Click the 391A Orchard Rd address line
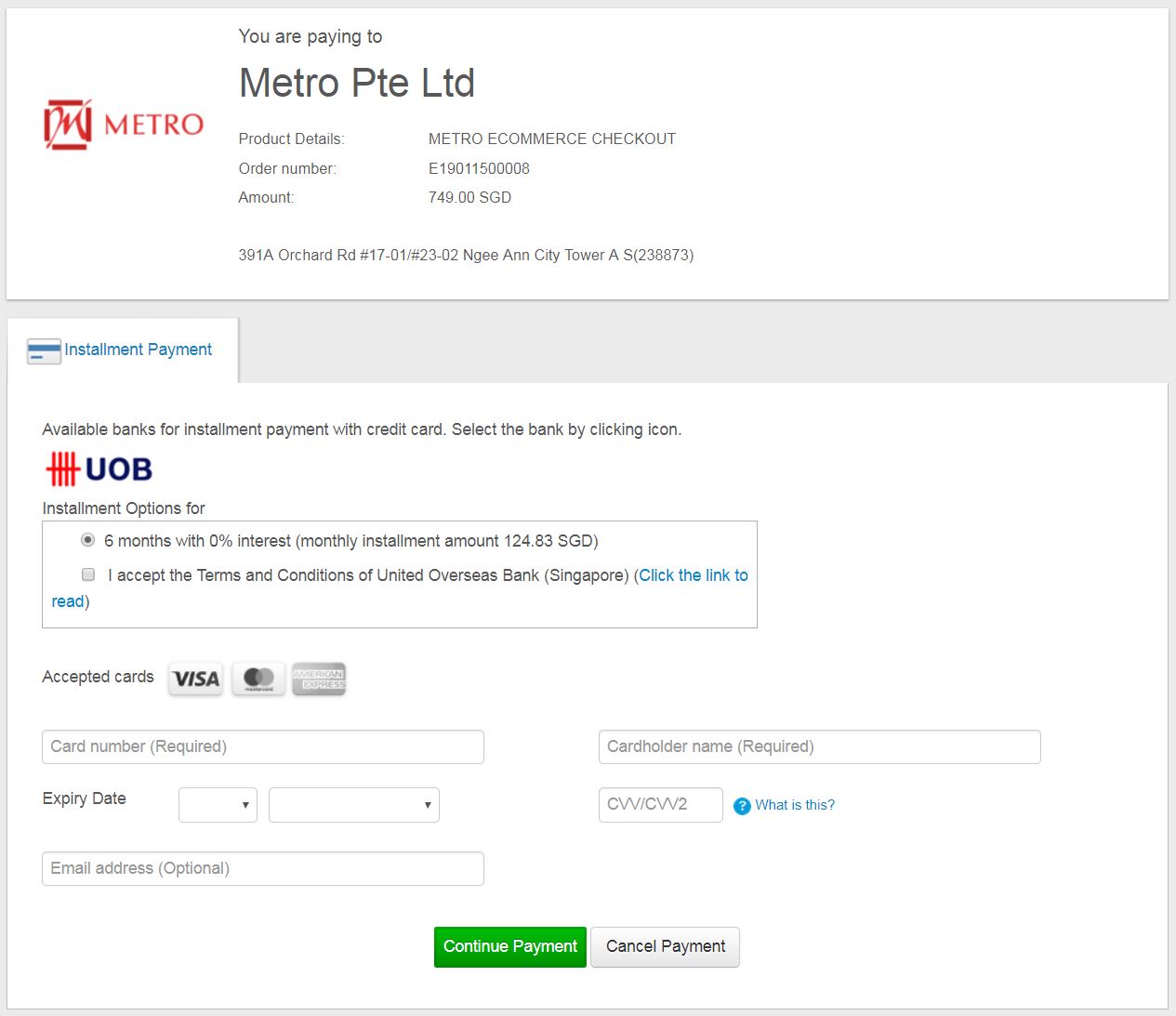 [466, 255]
